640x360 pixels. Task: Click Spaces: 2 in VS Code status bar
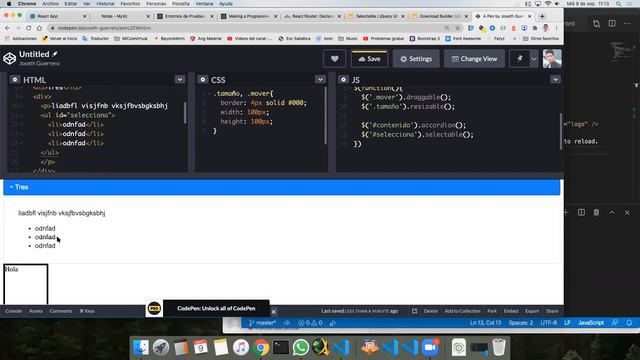[x=520, y=323]
